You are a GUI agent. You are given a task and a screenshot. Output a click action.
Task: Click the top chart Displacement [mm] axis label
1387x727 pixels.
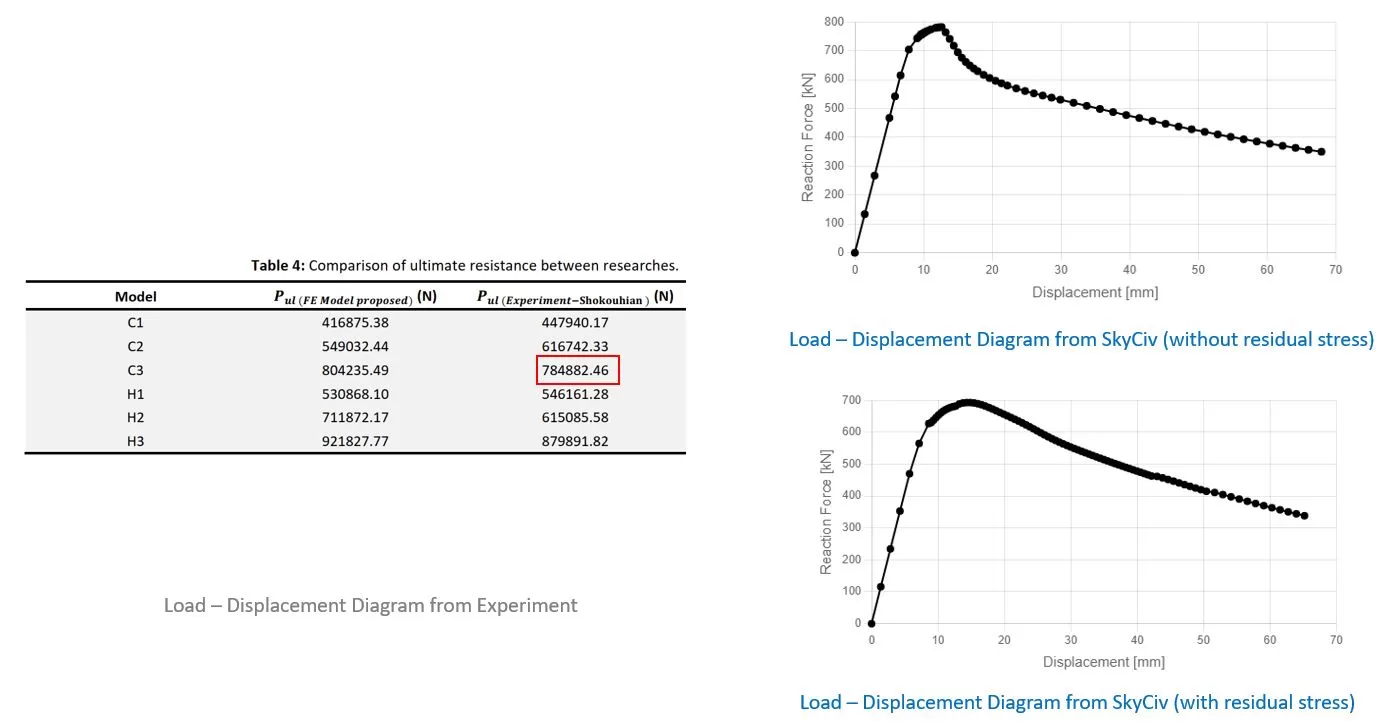1095,292
